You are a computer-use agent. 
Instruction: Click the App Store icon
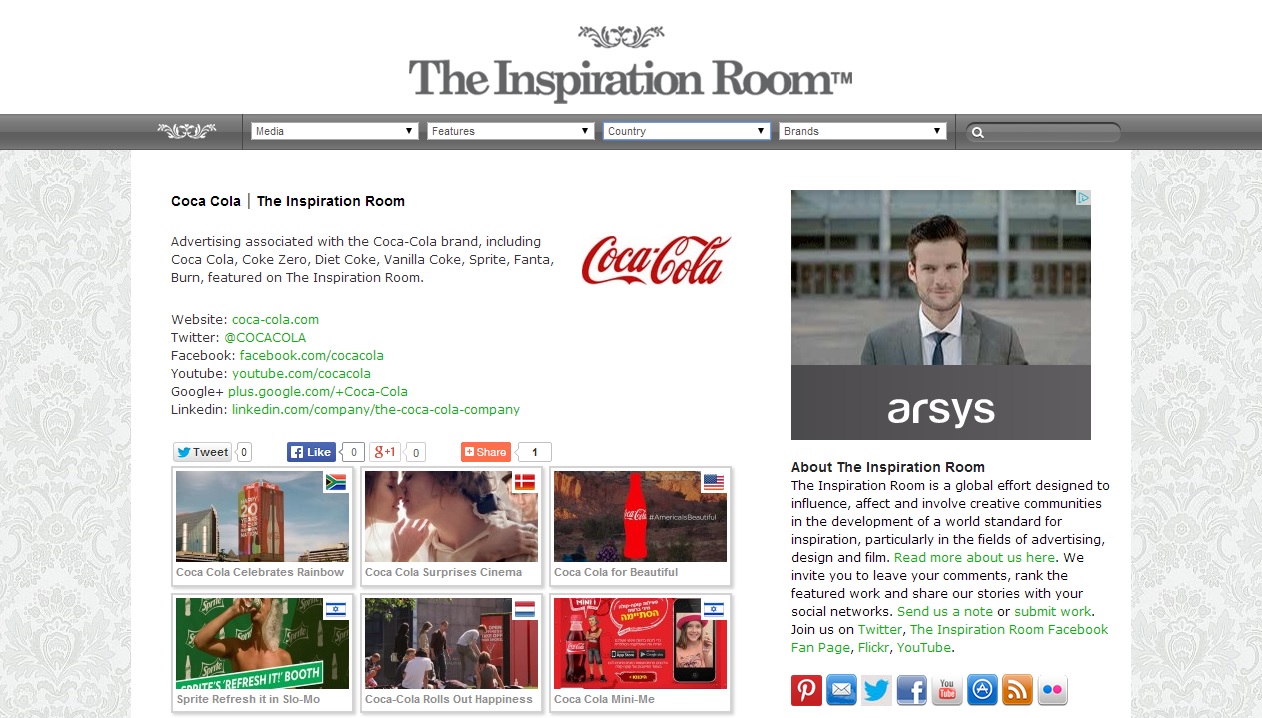[x=982, y=690]
